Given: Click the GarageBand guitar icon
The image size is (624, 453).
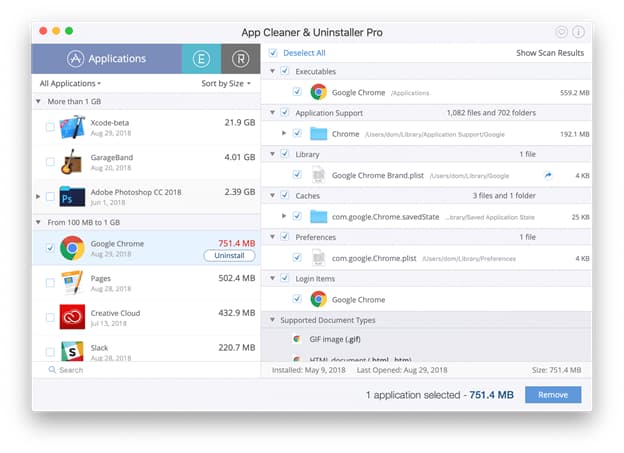Looking at the screenshot, I should [72, 162].
